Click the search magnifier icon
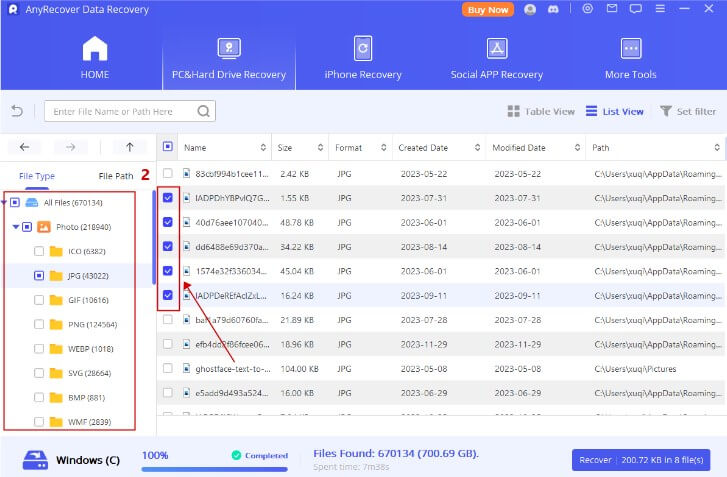727x477 pixels. click(204, 111)
